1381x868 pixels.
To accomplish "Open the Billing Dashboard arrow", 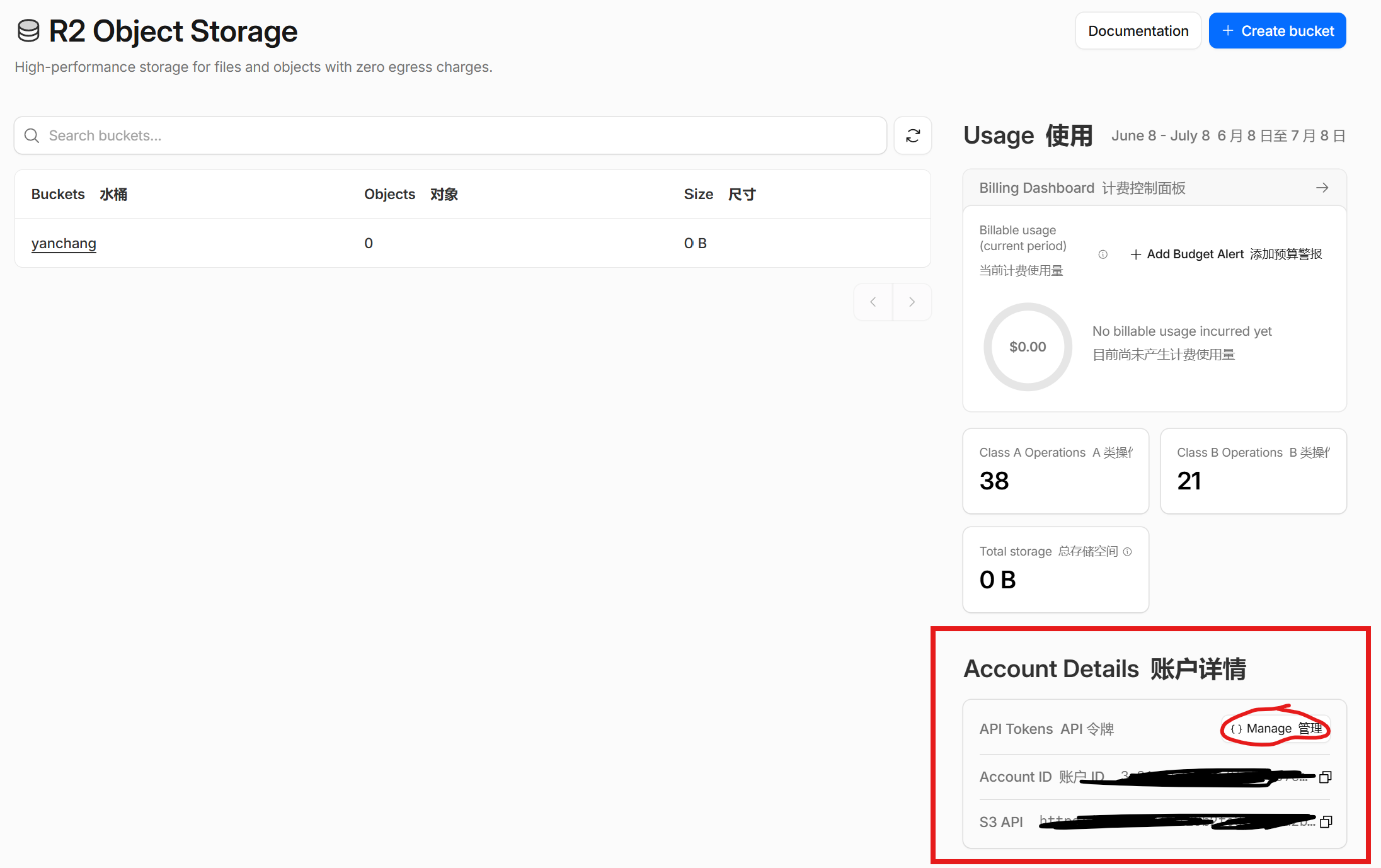I will tap(1322, 188).
